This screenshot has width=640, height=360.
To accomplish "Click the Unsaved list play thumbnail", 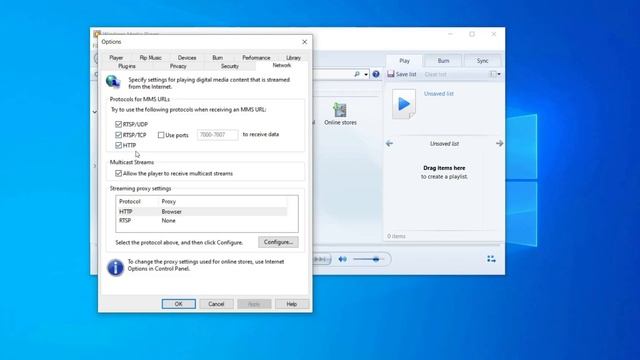I will coord(404,104).
